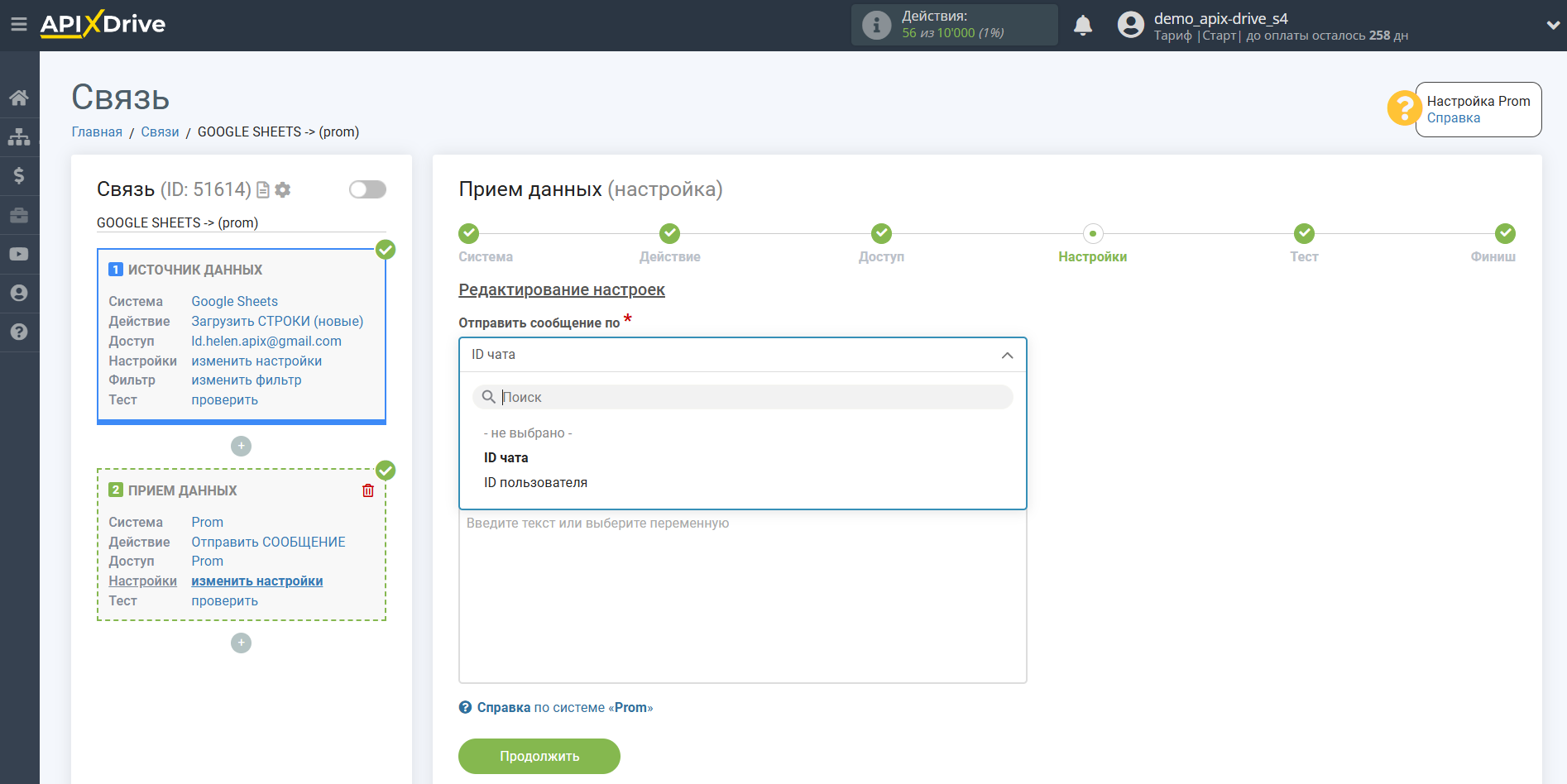Open the notifications bell

tap(1083, 26)
